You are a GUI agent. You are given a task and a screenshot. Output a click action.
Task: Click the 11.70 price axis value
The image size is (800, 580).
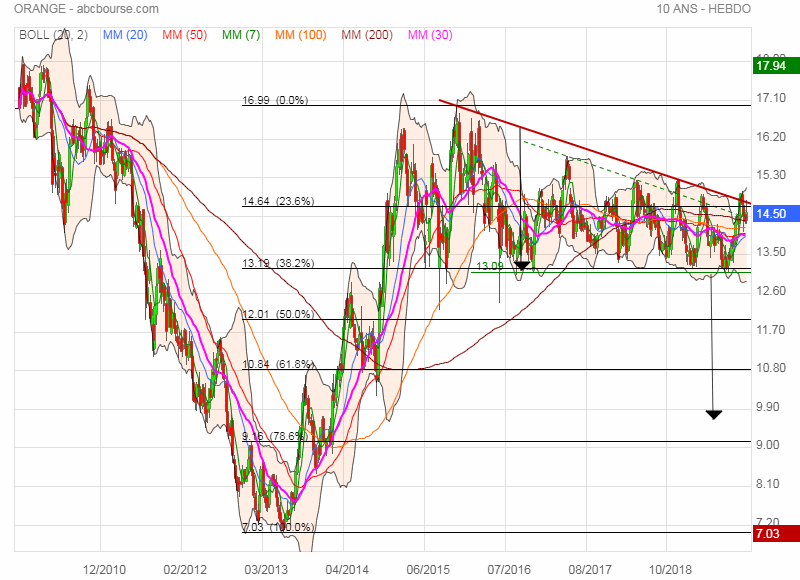click(771, 330)
